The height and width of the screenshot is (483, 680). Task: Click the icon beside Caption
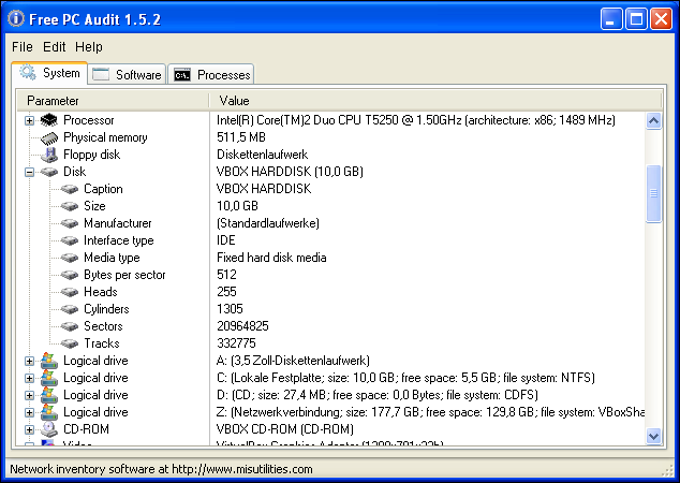[x=69, y=189]
